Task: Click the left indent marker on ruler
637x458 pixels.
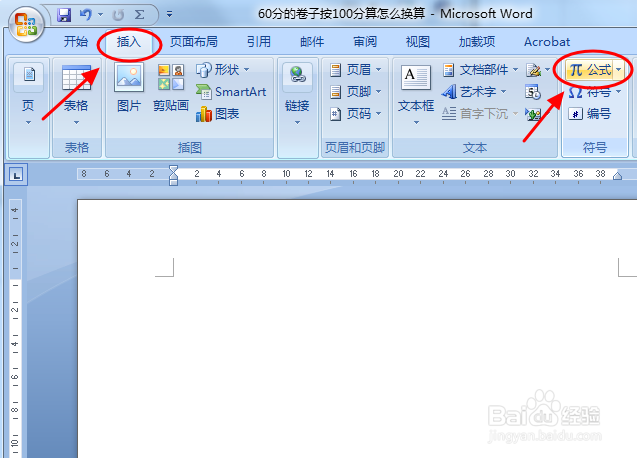Action: (173, 181)
